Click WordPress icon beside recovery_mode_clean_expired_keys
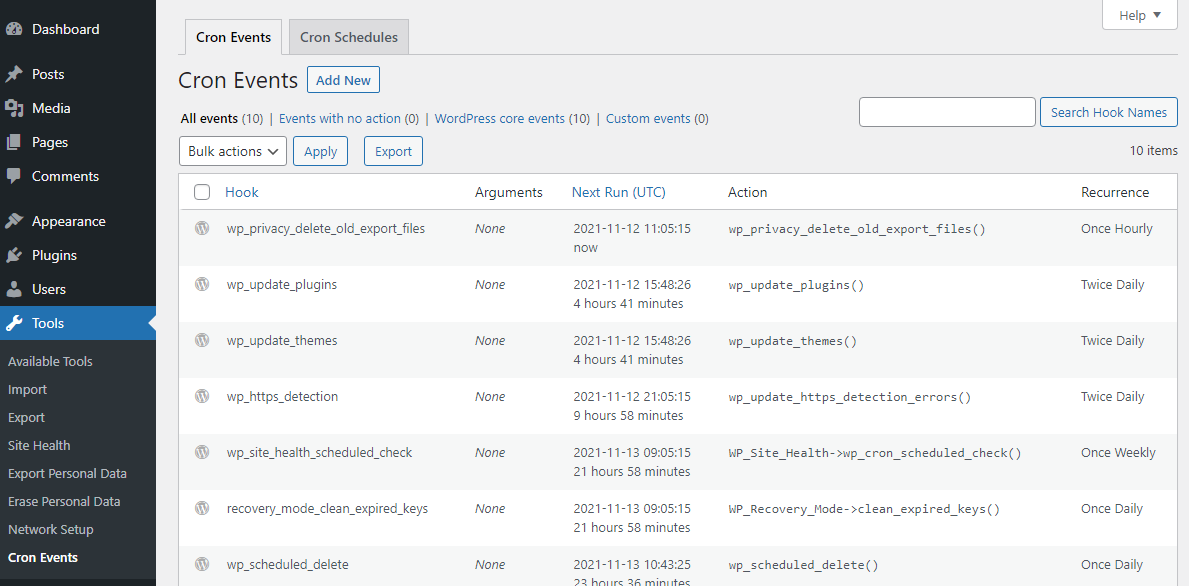Viewport: 1189px width, 586px height. [x=202, y=509]
